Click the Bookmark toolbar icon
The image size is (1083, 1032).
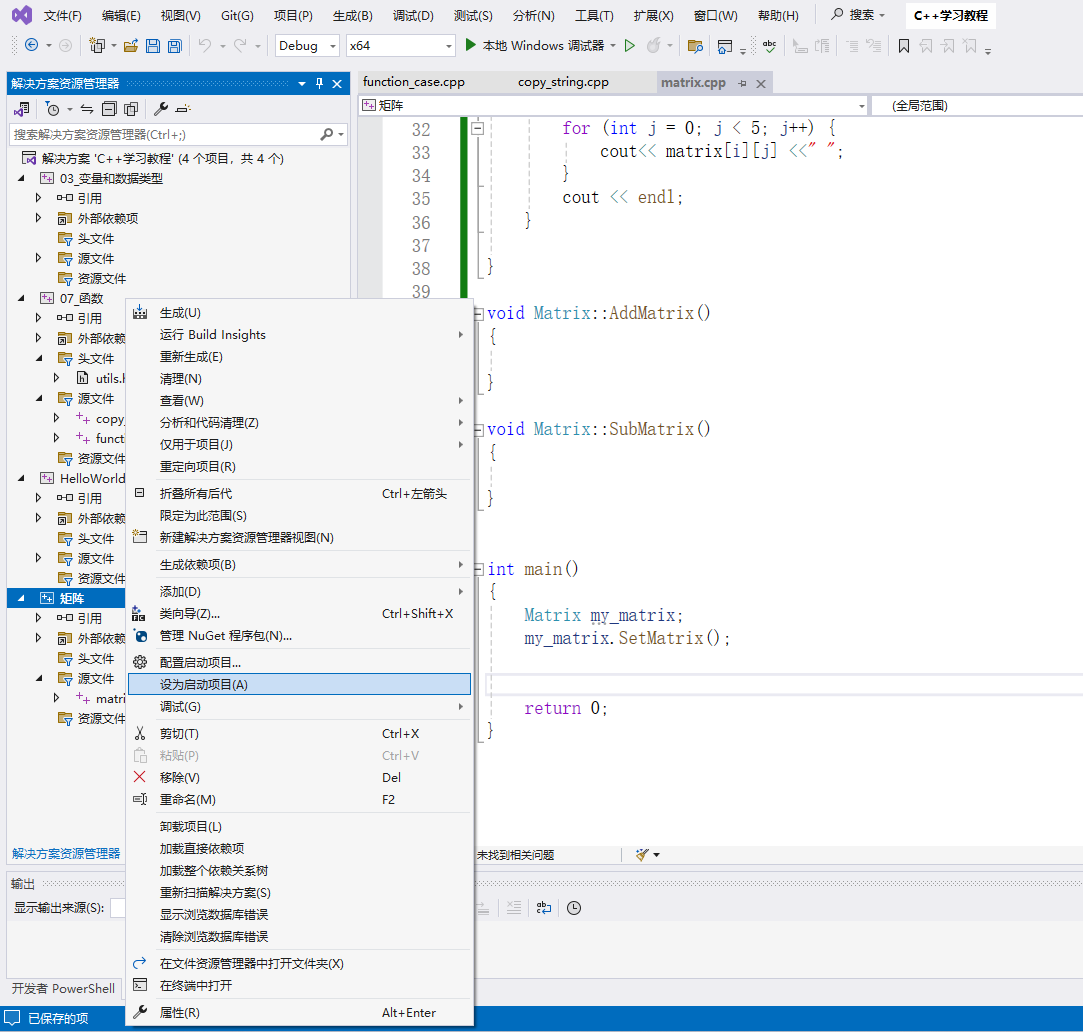click(903, 46)
